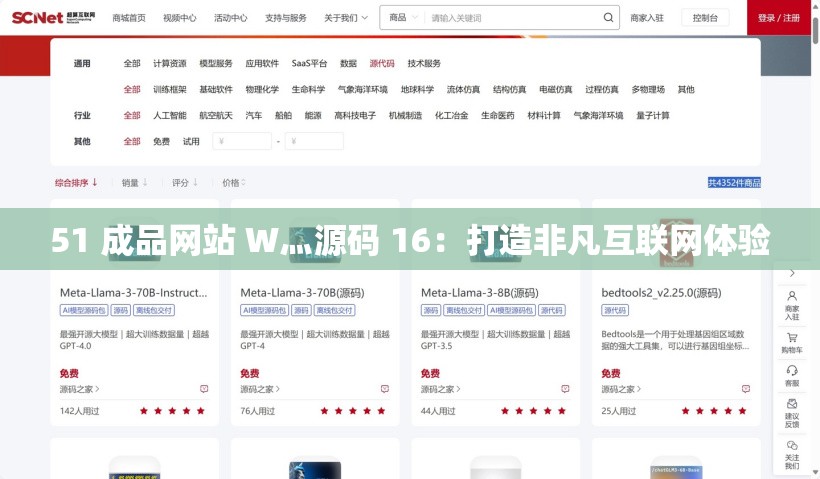
Task: Filter by 模型服务 category
Action: click(216, 63)
